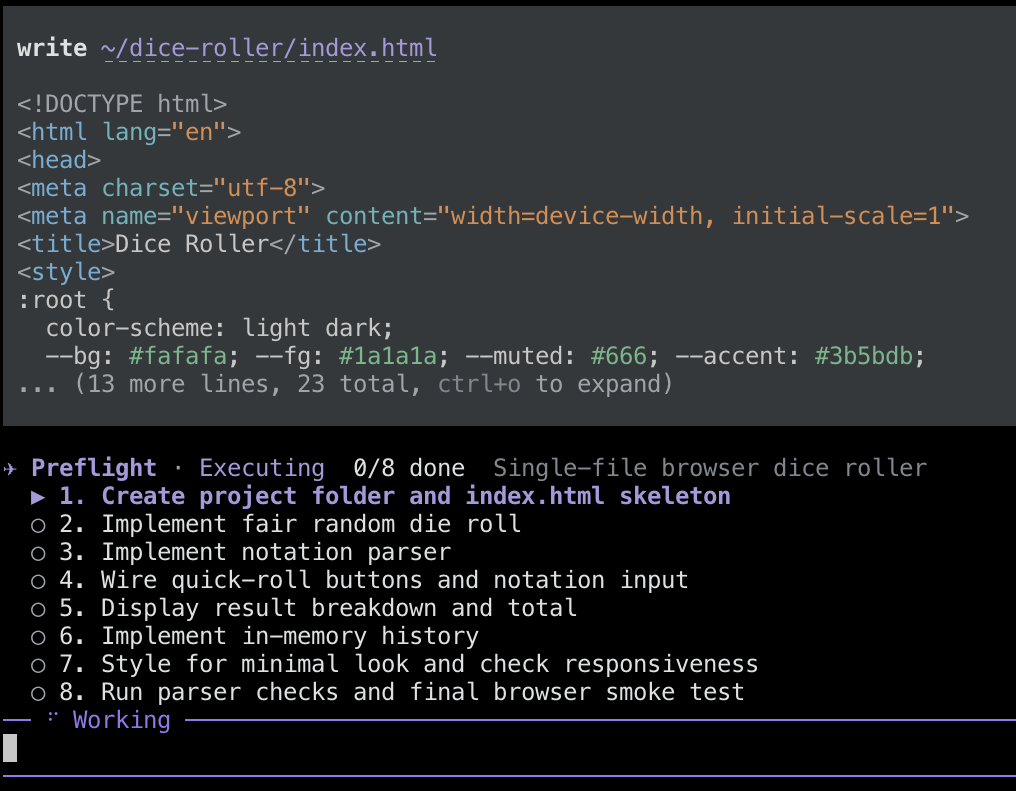Image resolution: width=1016 pixels, height=791 pixels.
Task: Click the prompt input field with cursor
Action: [508, 748]
